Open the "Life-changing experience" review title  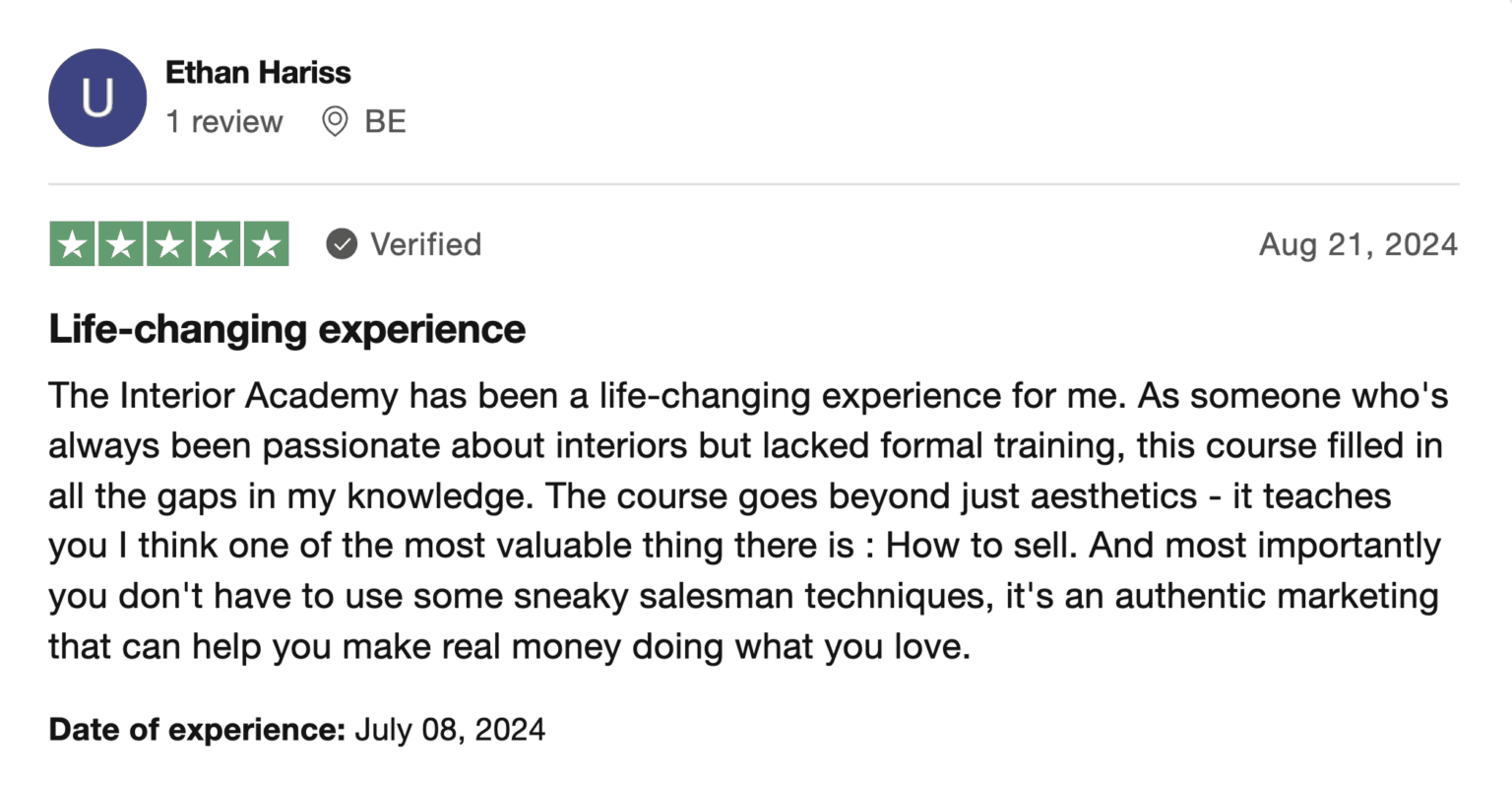pos(286,329)
